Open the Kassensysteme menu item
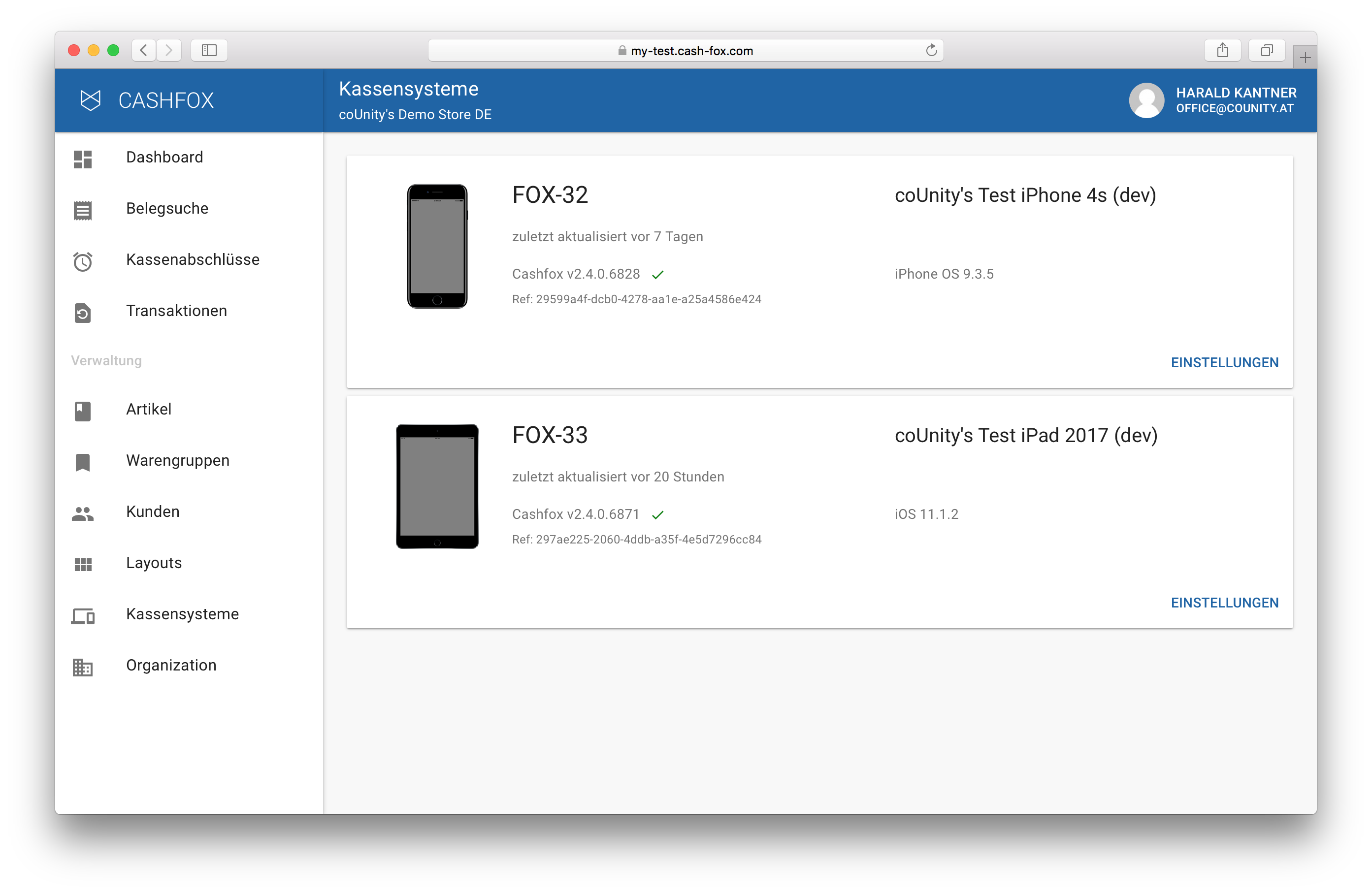This screenshot has height=893, width=1372. point(182,614)
